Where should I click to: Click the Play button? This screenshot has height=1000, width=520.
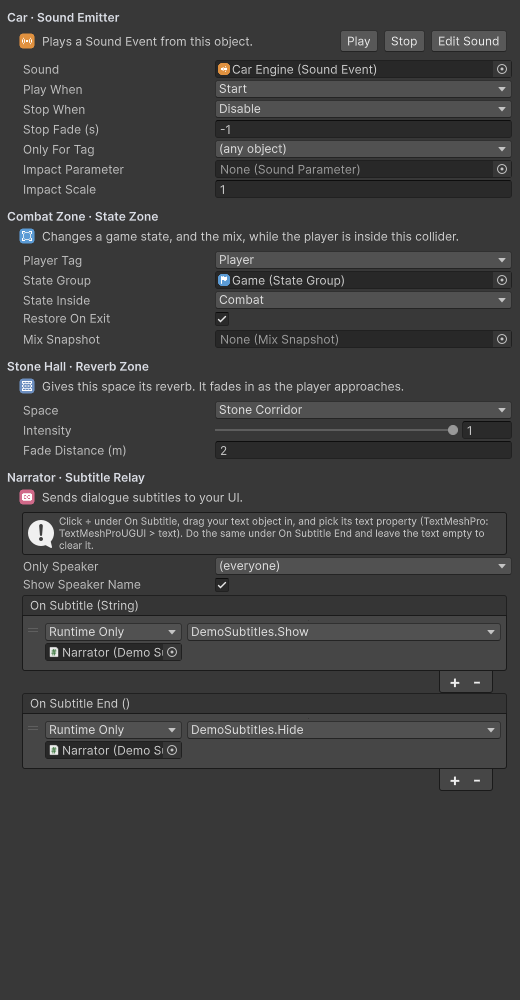pos(359,41)
